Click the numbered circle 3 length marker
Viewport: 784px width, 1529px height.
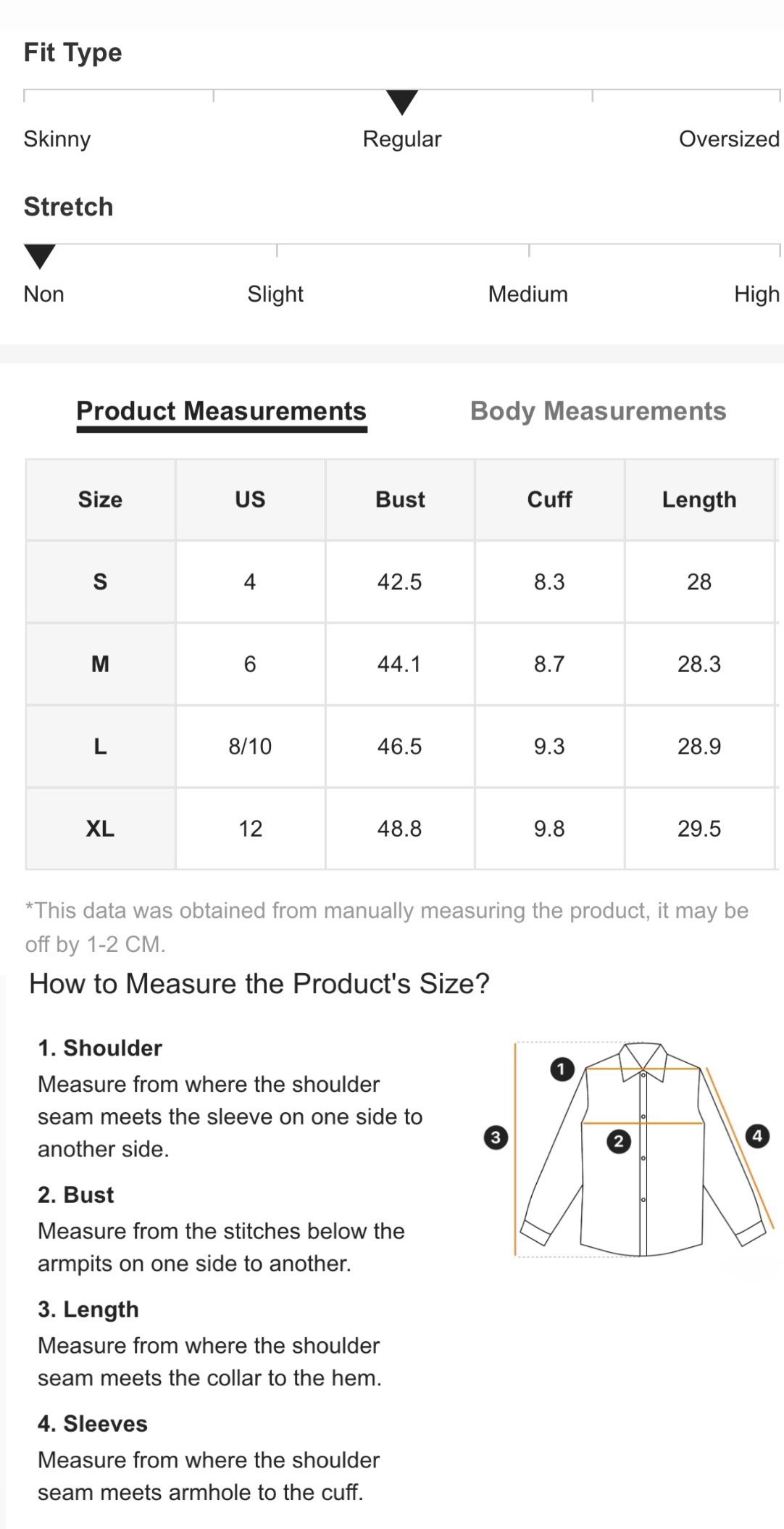tap(496, 1137)
